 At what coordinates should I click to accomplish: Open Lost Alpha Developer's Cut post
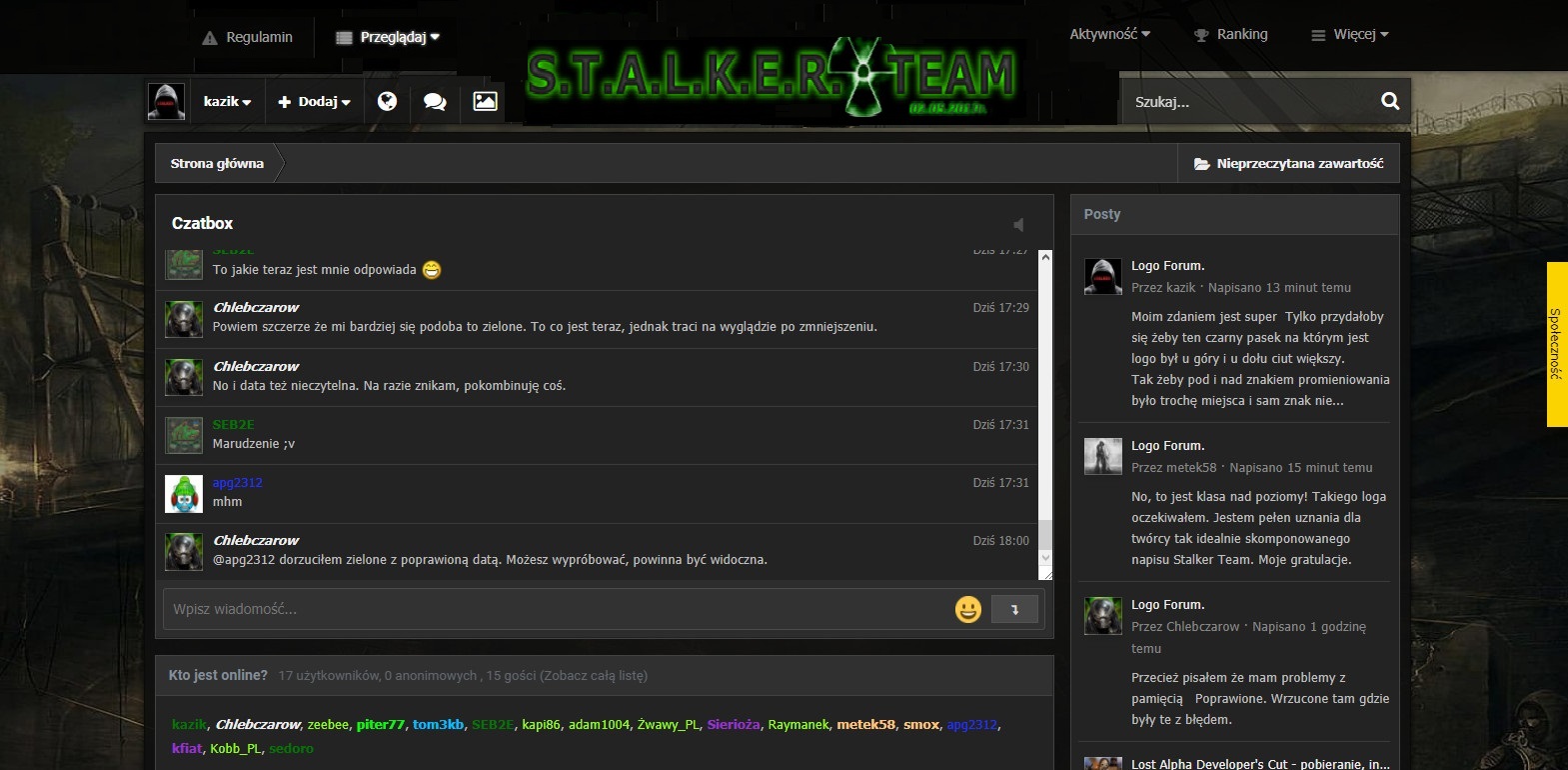tap(1260, 763)
